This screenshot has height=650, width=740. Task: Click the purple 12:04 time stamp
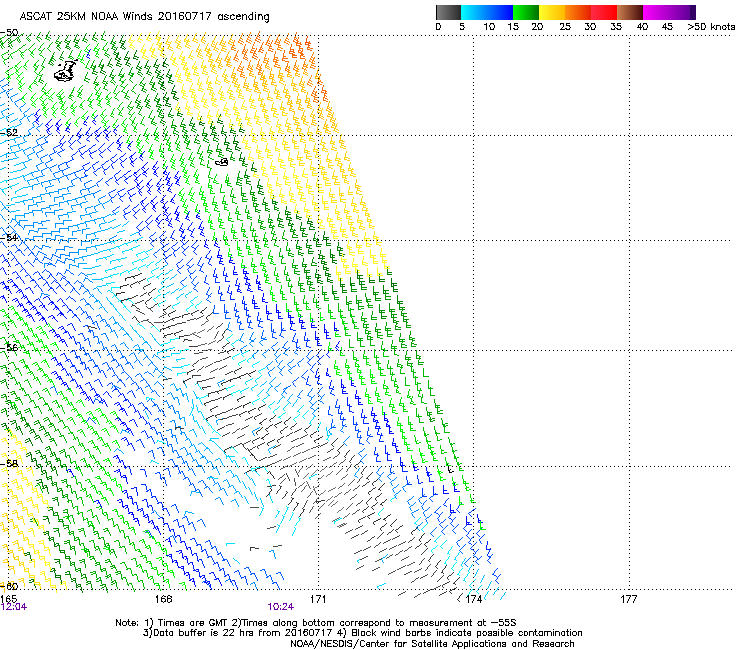pos(14,607)
